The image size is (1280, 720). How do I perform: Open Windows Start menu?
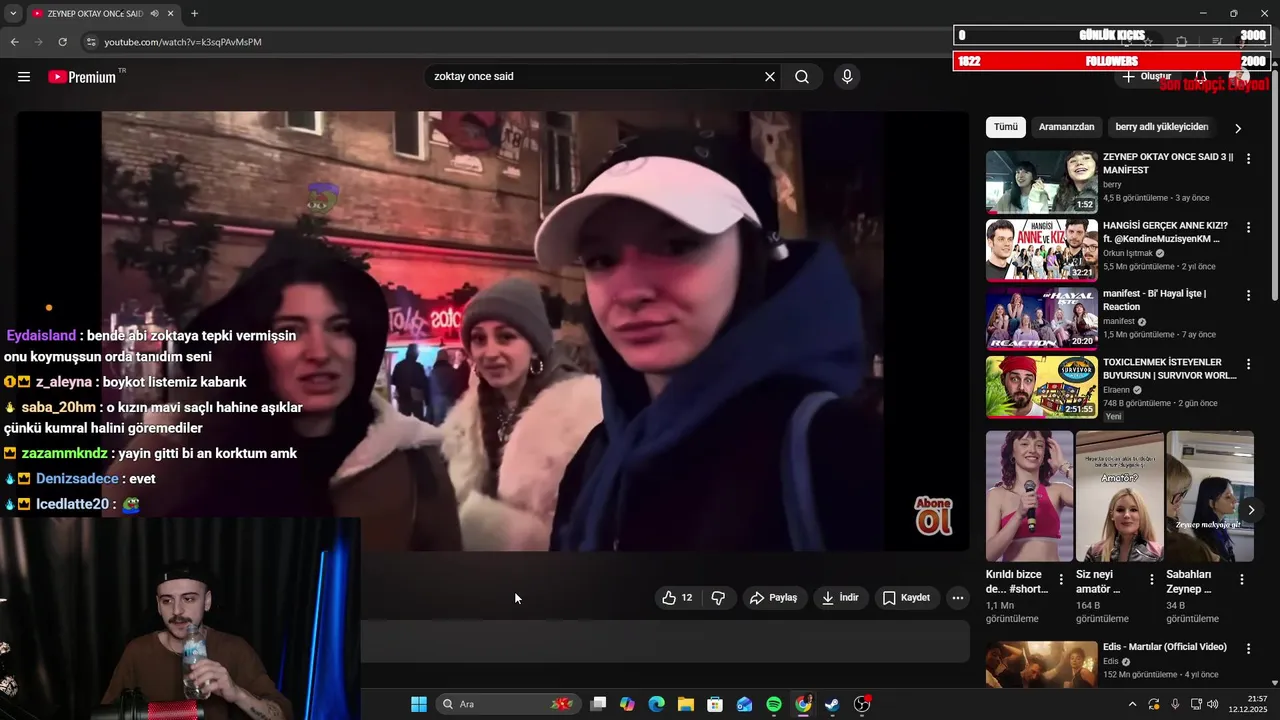click(419, 704)
